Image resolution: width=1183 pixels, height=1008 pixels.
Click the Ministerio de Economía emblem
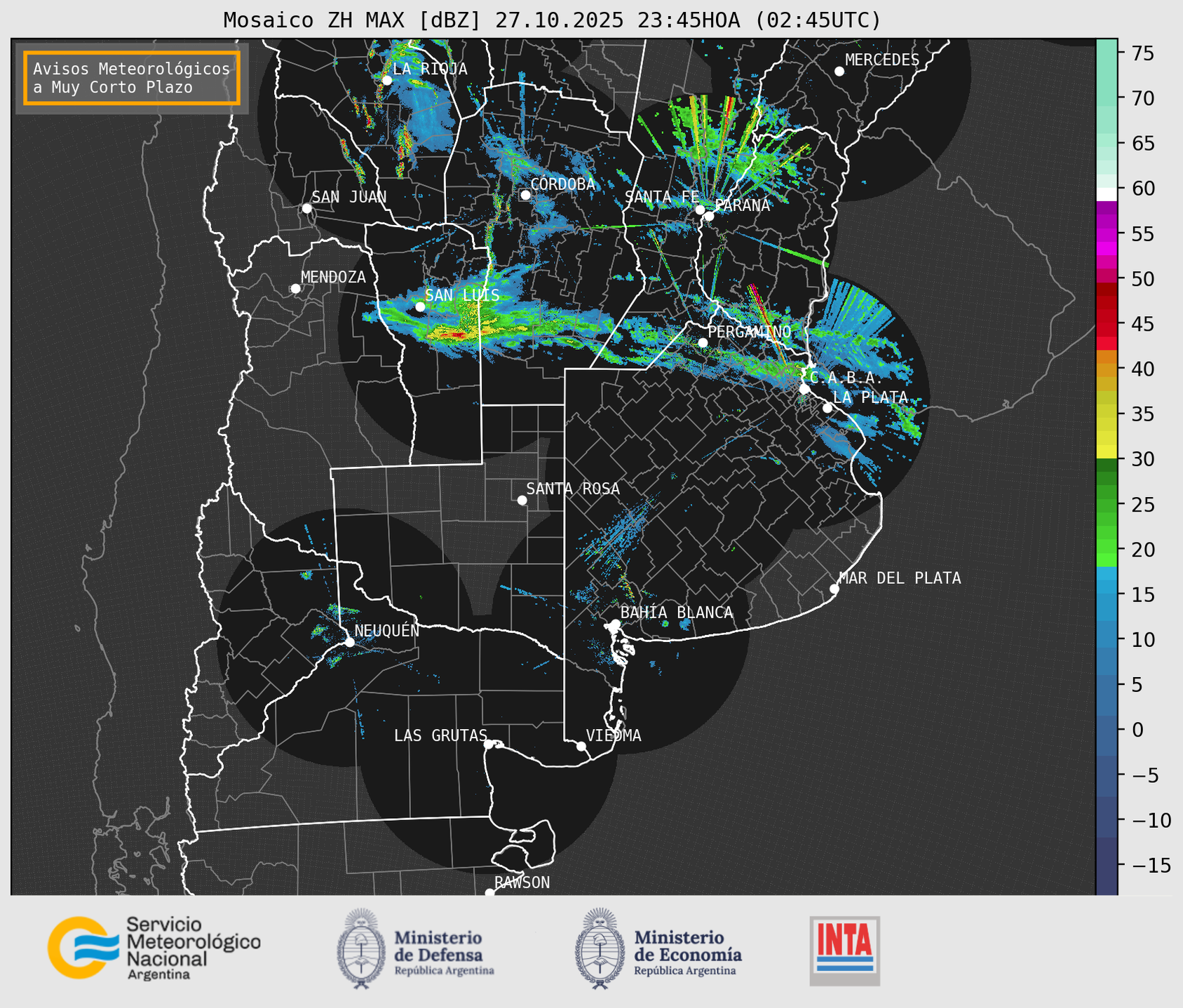pos(600,948)
